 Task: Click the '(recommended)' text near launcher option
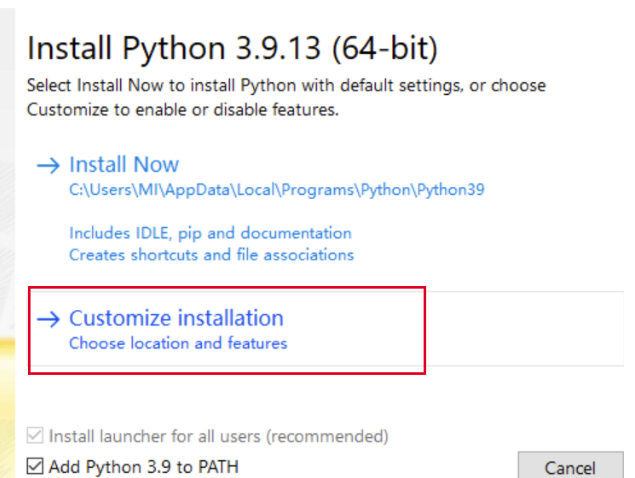pos(327,436)
